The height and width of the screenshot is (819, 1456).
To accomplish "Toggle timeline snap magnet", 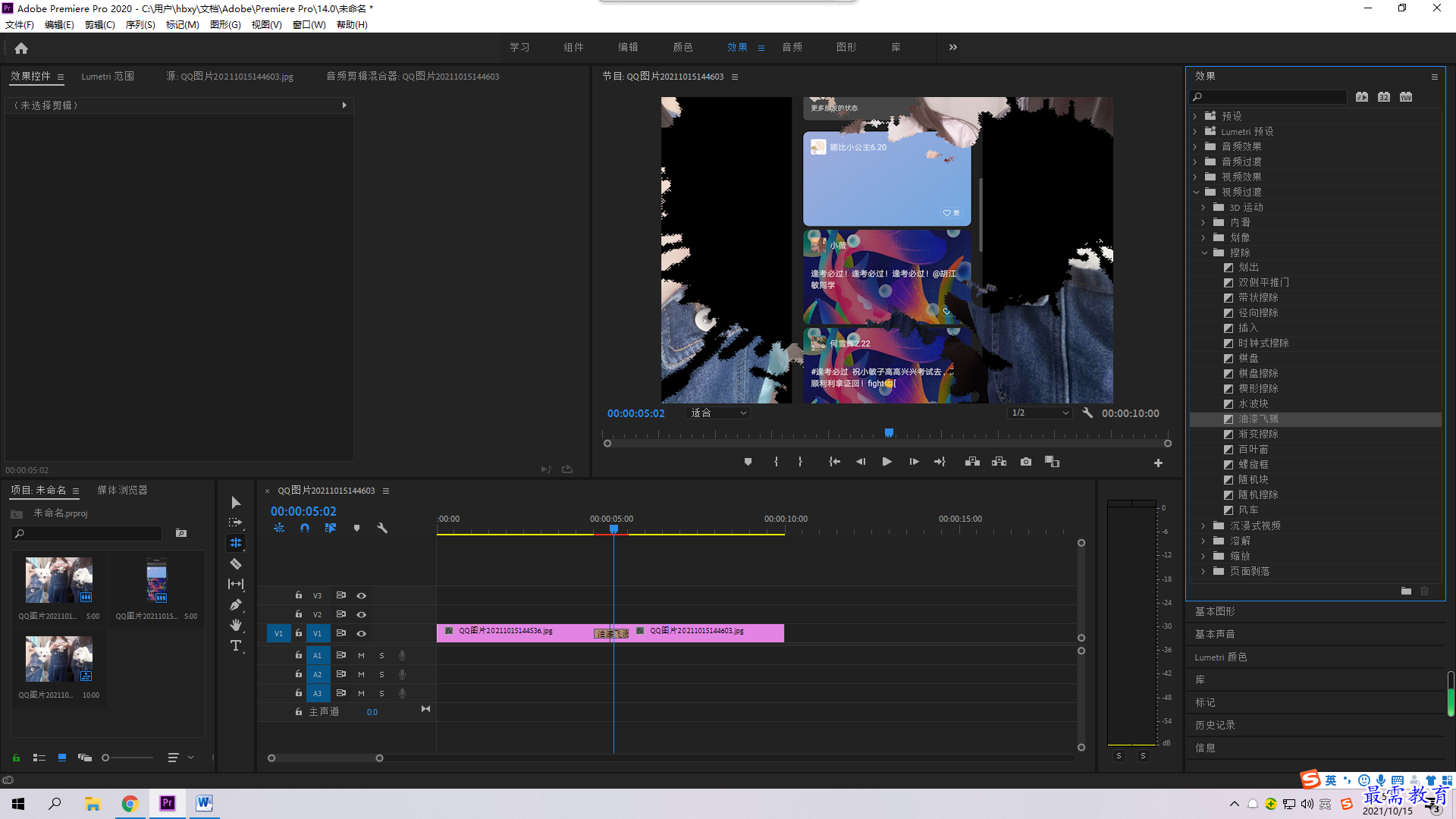I will point(305,528).
